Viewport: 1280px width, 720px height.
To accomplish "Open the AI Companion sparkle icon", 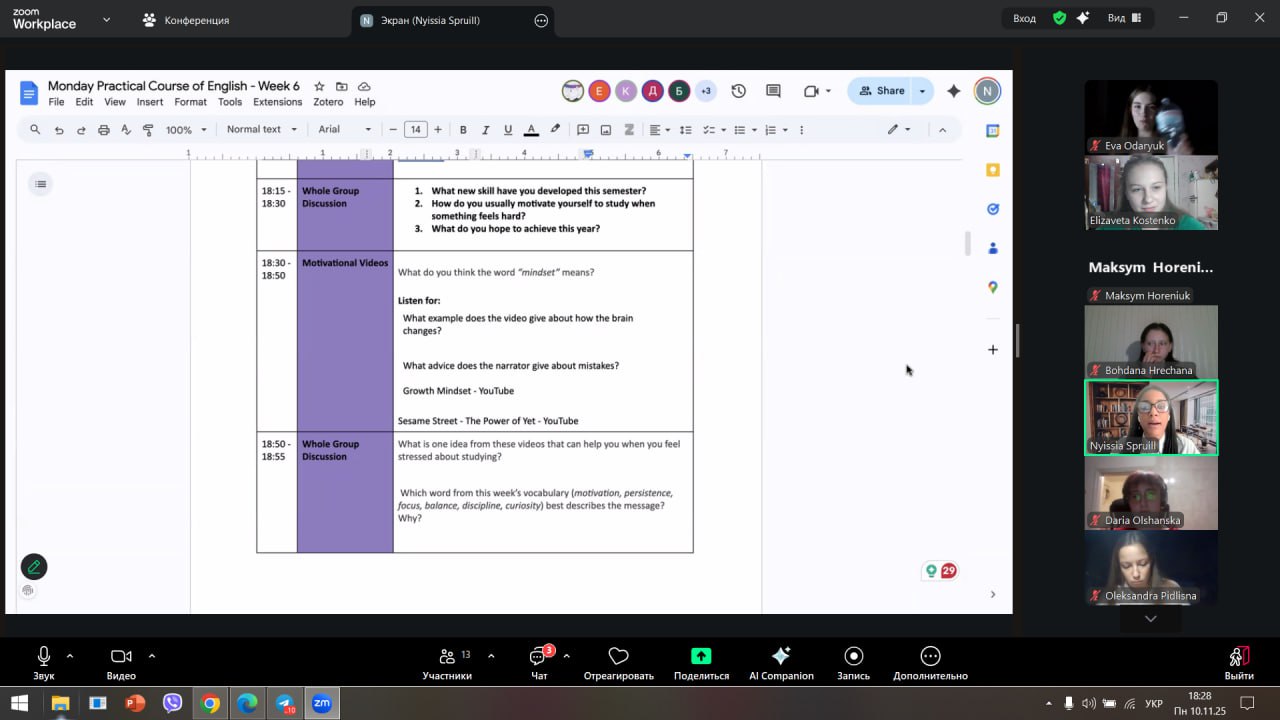I will pos(781,656).
